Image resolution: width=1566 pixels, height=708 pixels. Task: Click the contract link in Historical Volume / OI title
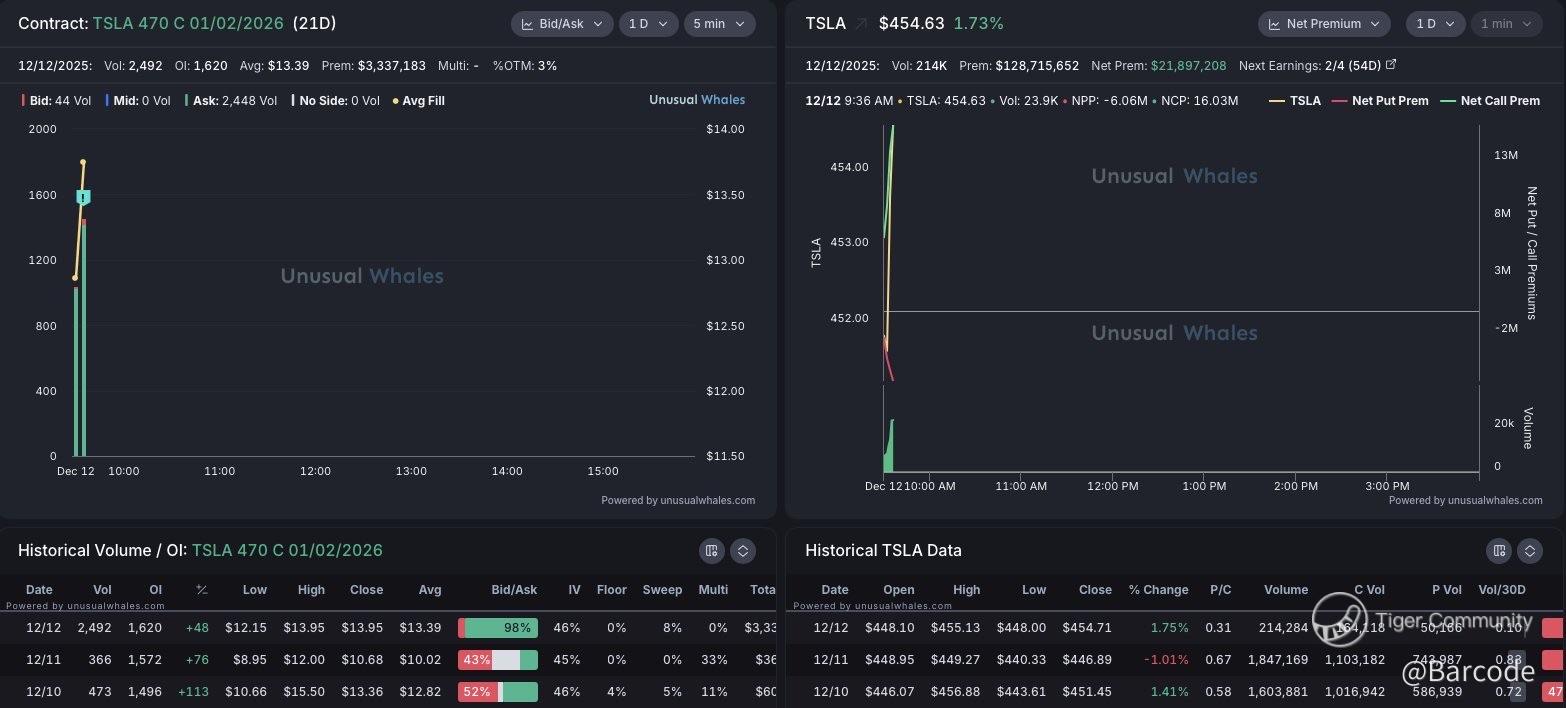click(287, 550)
